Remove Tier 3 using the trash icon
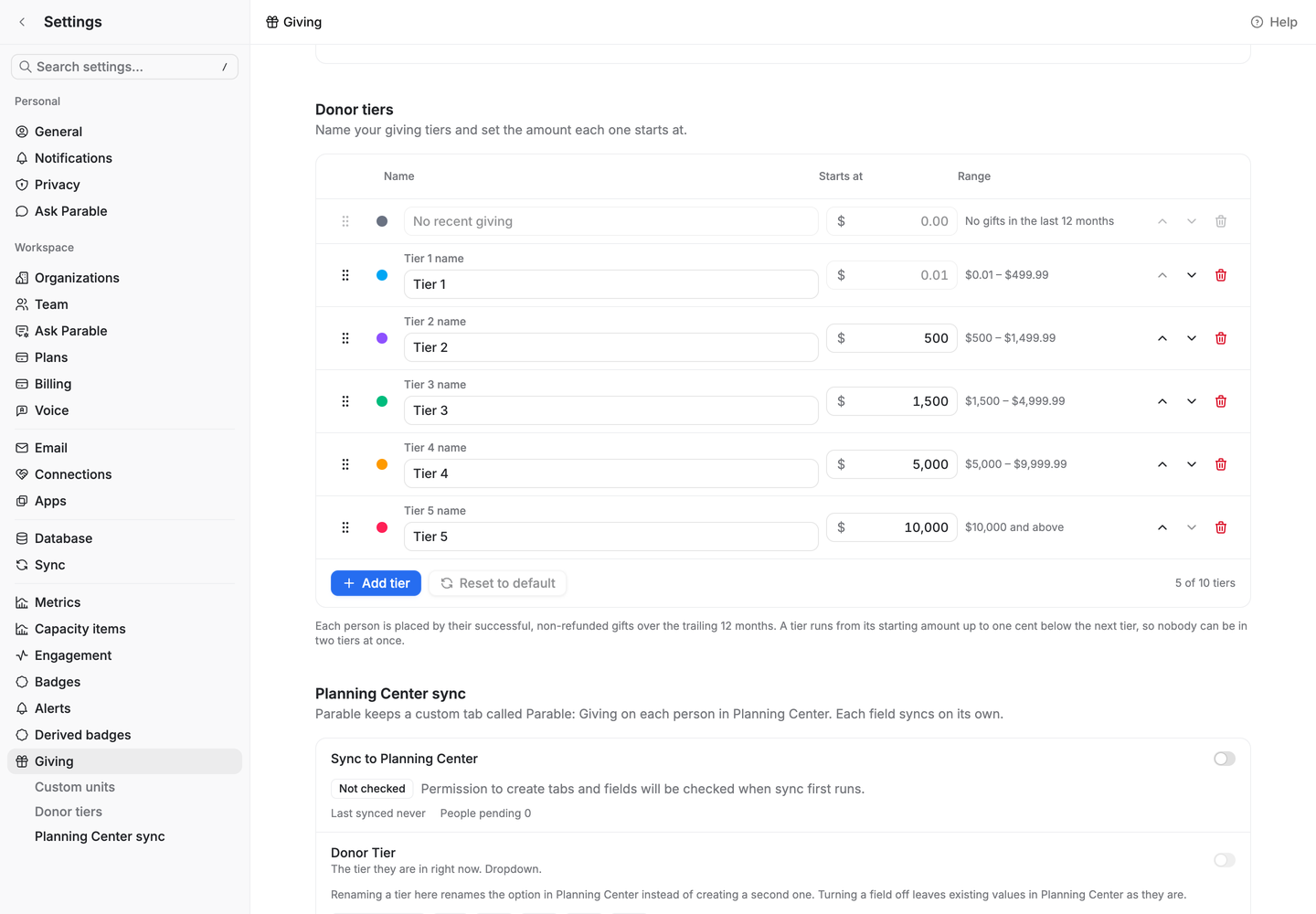Viewport: 1316px width, 914px height. [x=1221, y=401]
